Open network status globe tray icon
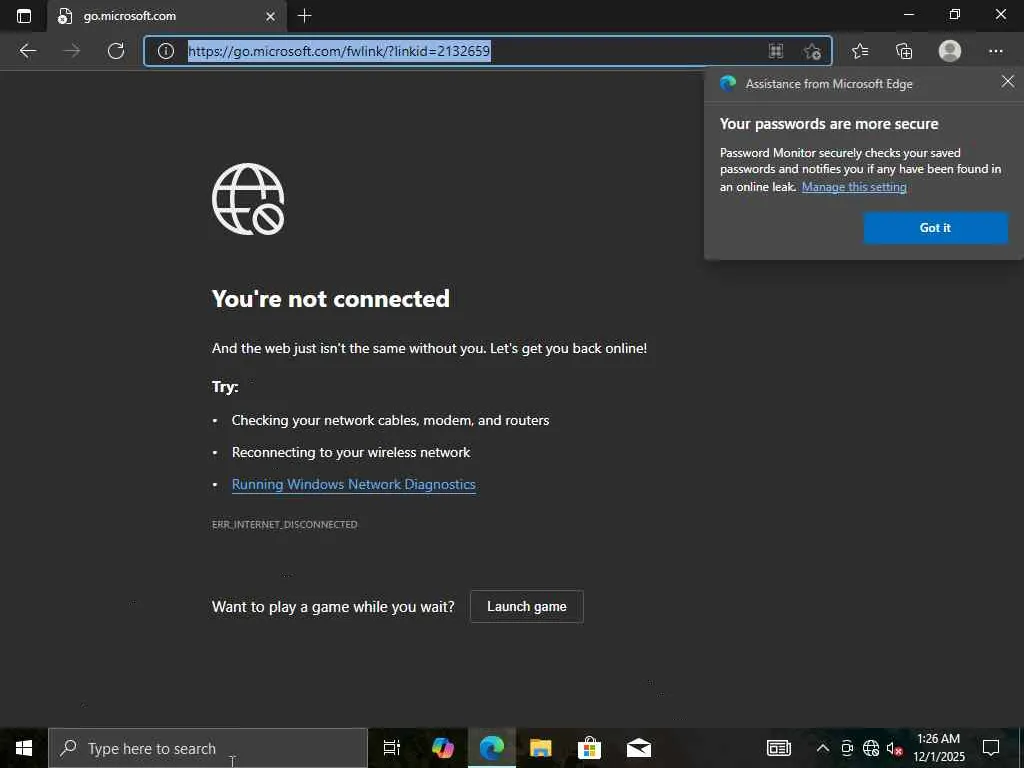Screen dimensions: 1024x768 (871, 748)
